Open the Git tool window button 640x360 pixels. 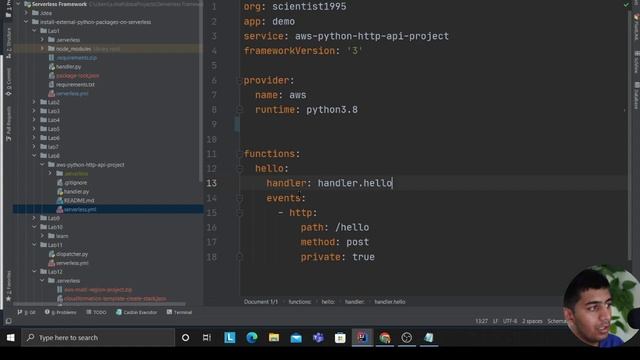[x=27, y=312]
